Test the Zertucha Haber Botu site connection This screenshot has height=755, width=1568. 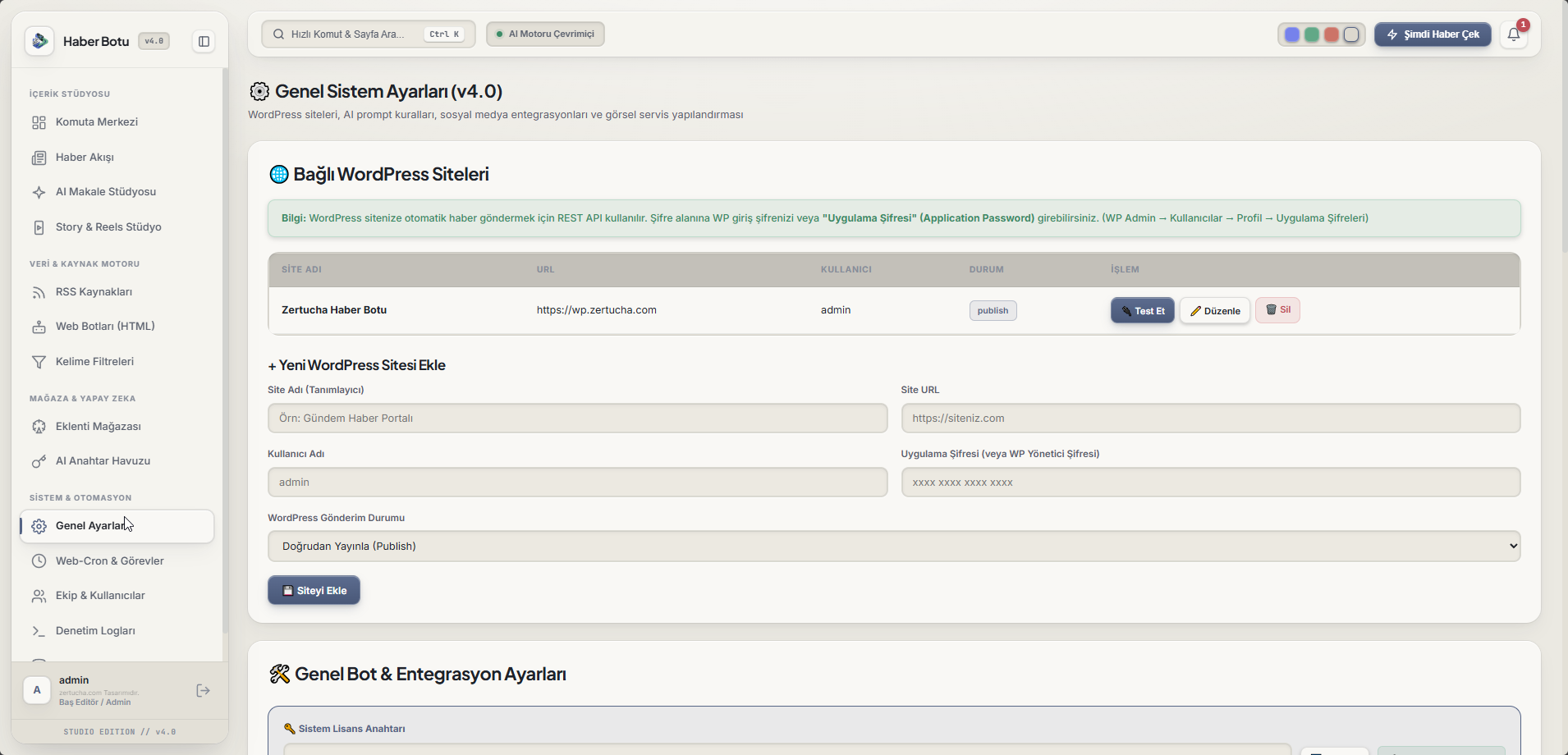click(1142, 311)
